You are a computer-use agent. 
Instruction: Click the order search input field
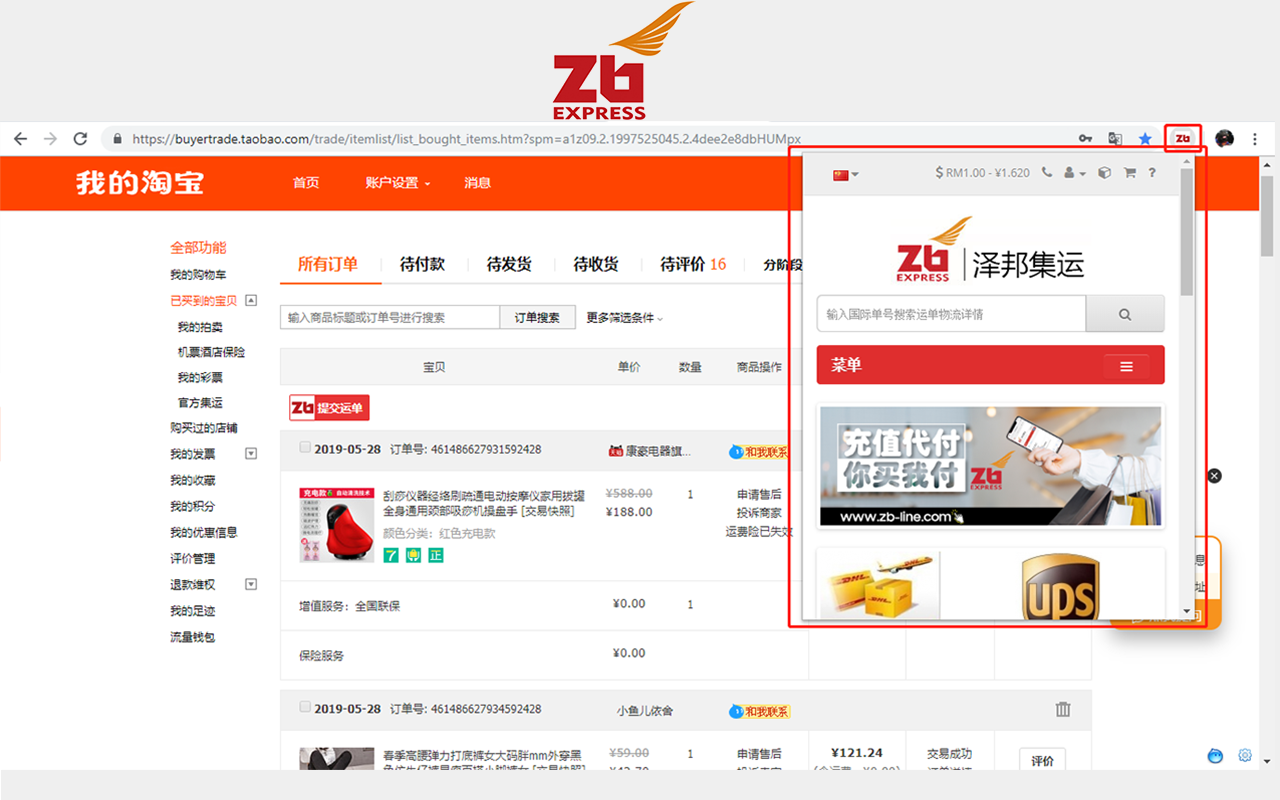click(x=390, y=317)
